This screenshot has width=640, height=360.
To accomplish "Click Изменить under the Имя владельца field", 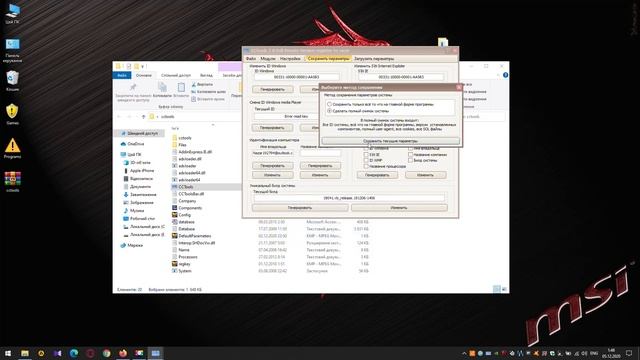I will 272,175.
